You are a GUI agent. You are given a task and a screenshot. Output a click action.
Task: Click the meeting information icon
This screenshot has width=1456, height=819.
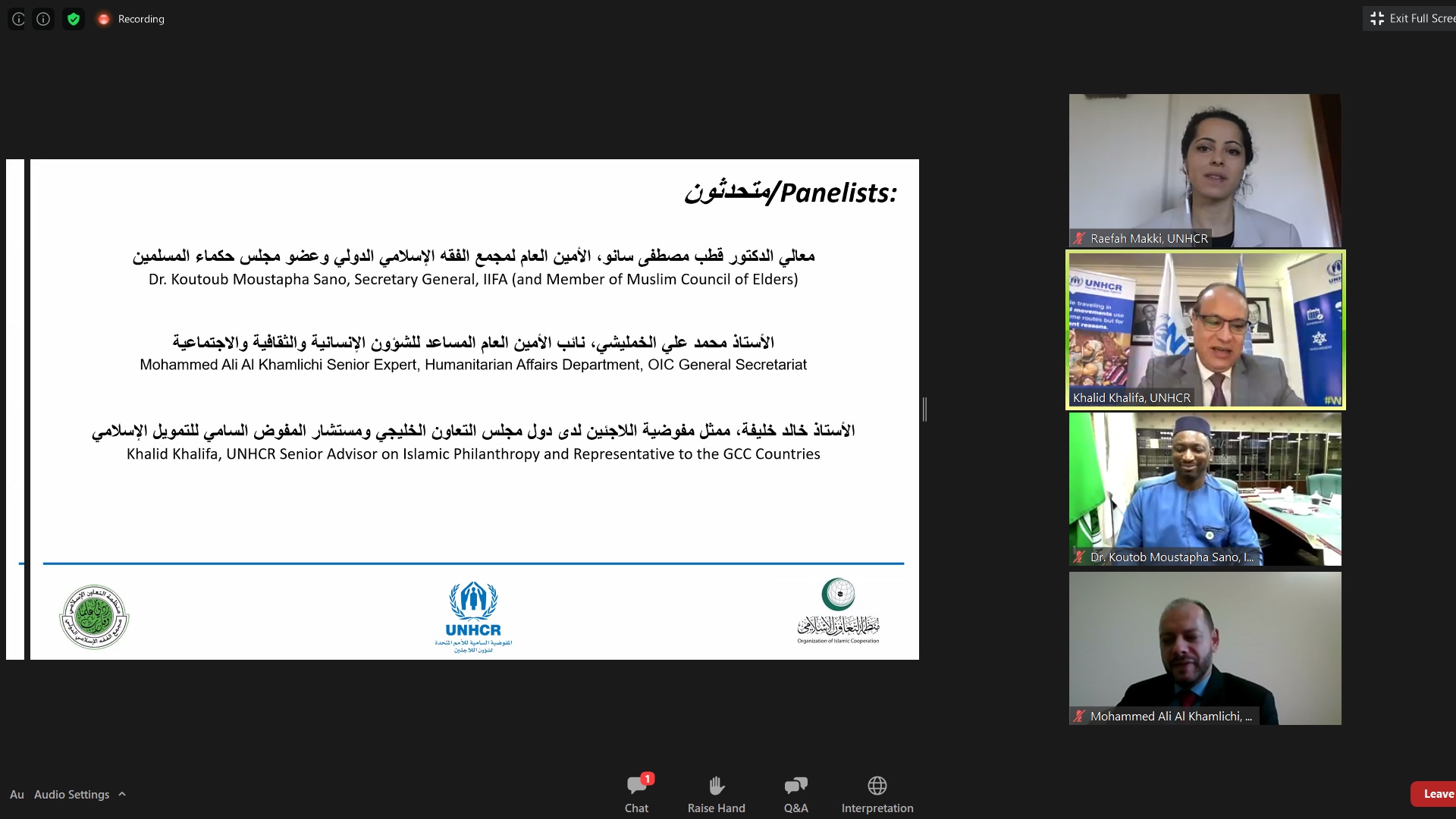(x=43, y=19)
